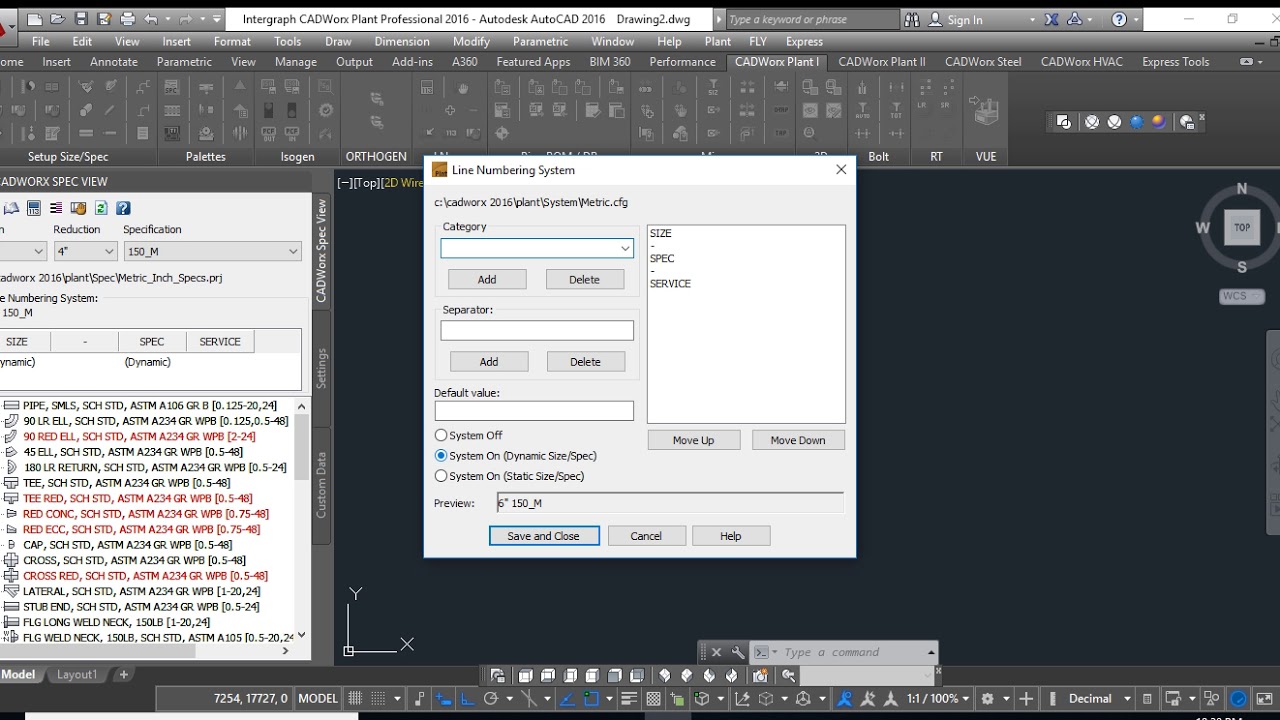Open the Specification dropdown showing 150_M

tap(212, 251)
